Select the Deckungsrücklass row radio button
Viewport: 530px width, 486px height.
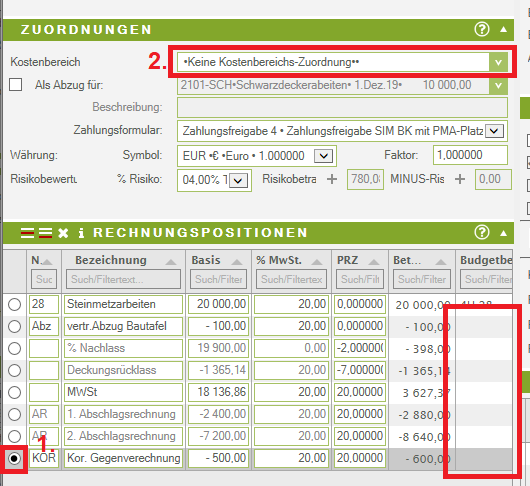coord(14,370)
